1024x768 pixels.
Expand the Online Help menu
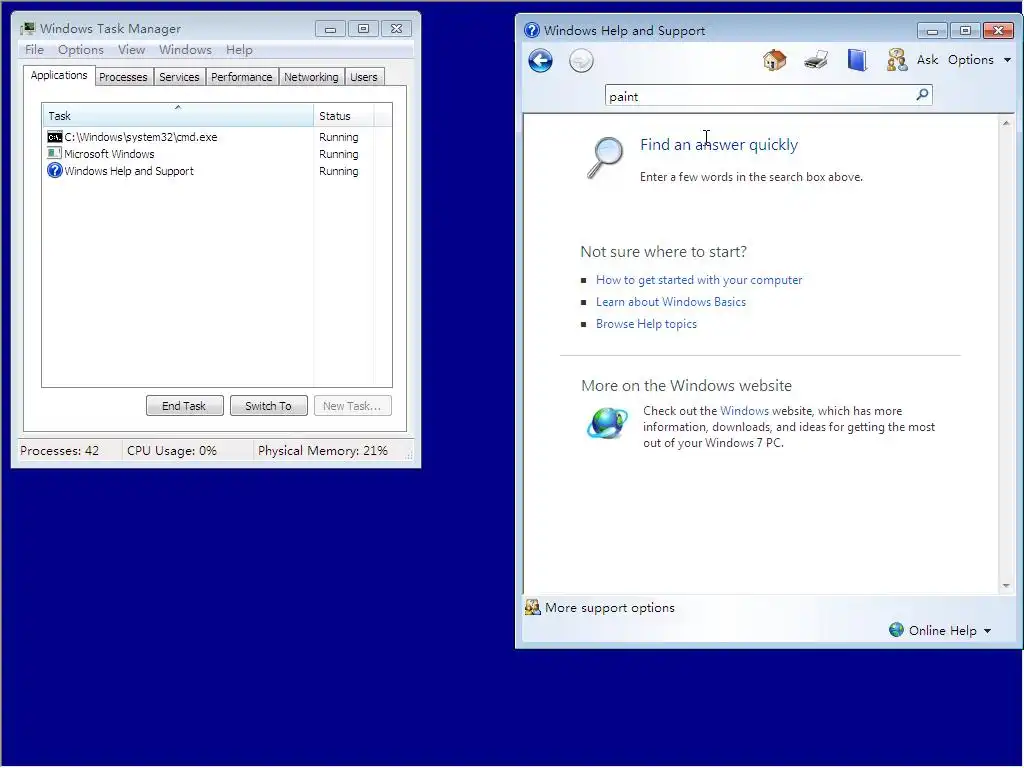click(x=950, y=630)
